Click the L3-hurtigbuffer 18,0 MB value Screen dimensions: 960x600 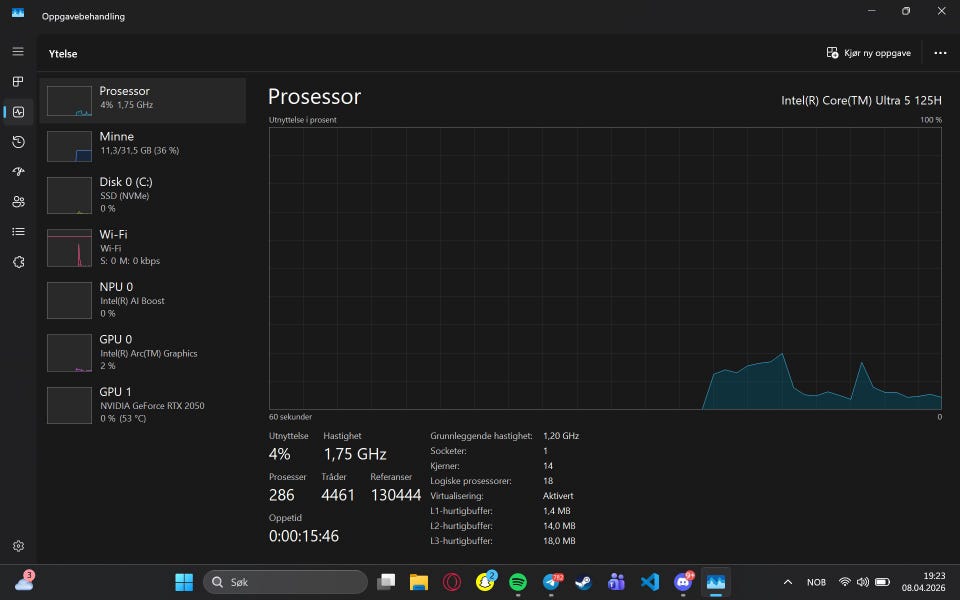(559, 541)
